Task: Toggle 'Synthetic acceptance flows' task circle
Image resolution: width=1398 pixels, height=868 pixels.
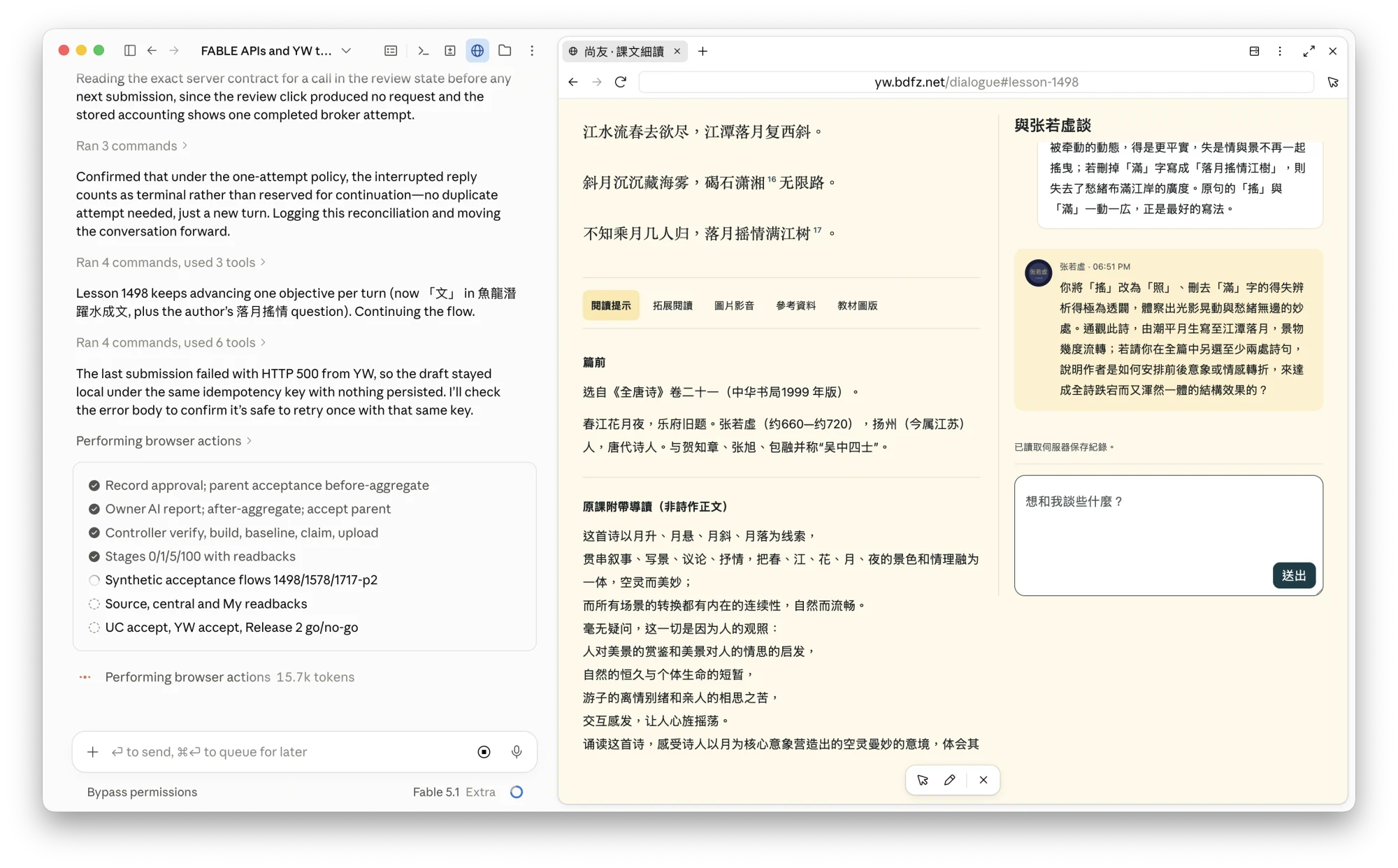Action: click(94, 580)
